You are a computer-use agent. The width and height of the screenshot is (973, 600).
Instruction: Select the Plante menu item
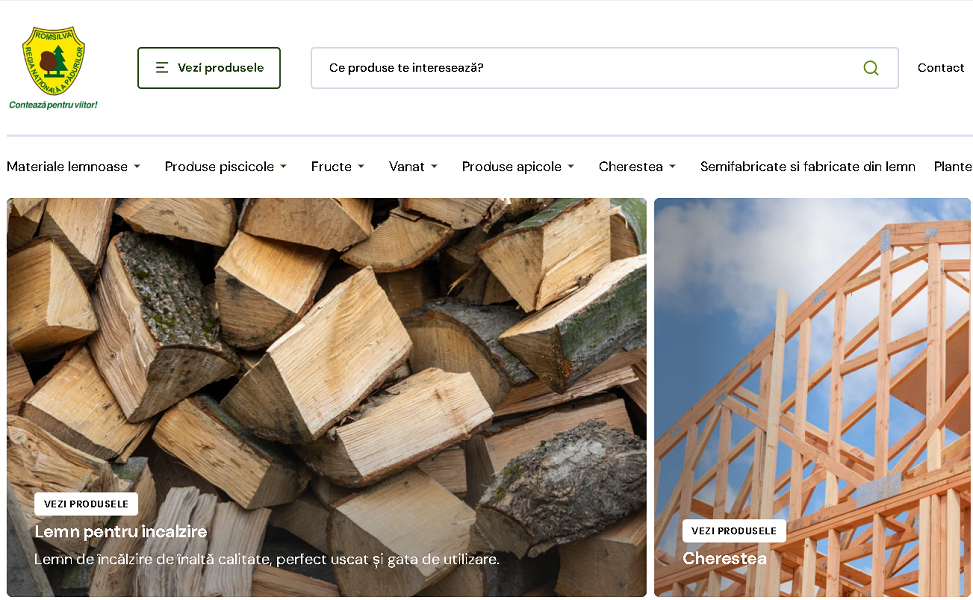[x=953, y=167]
